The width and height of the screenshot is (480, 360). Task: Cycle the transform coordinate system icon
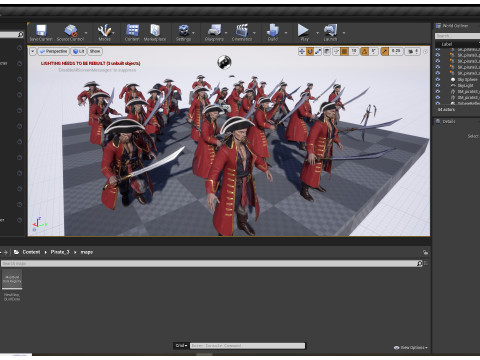(x=327, y=51)
